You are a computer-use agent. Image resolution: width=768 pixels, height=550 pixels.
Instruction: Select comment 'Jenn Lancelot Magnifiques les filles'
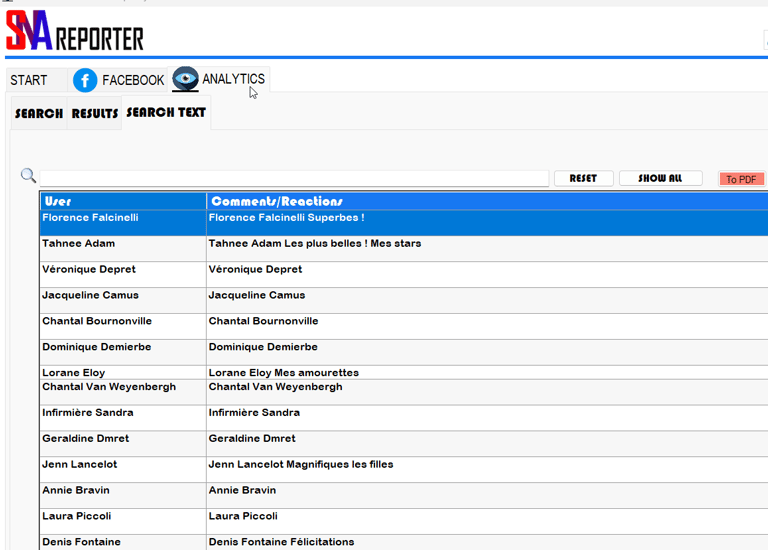point(487,470)
